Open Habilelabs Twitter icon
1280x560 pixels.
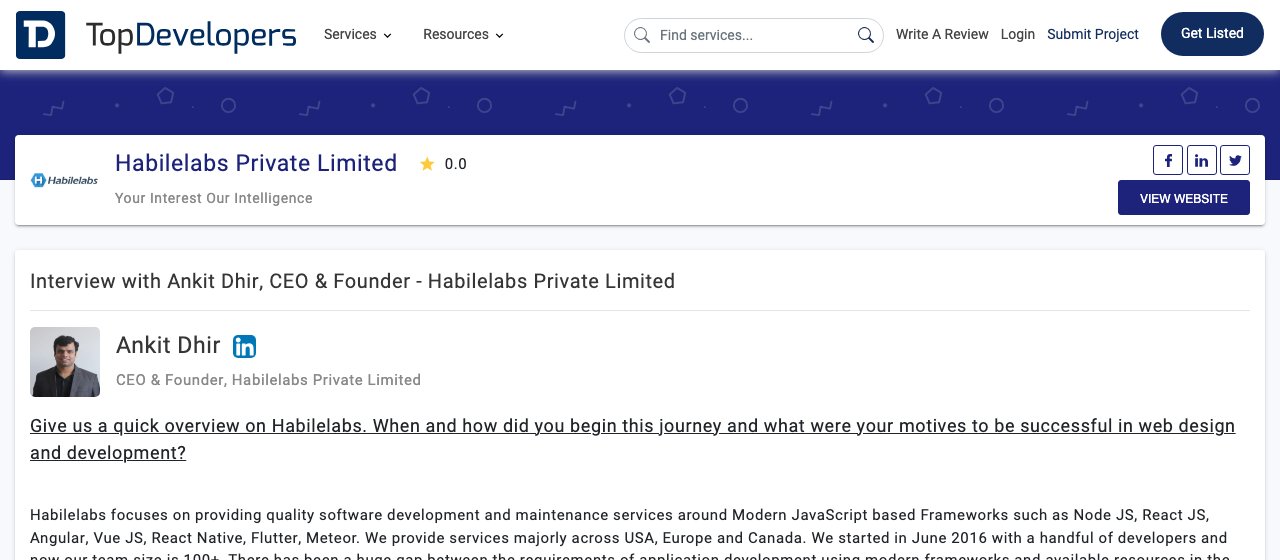point(1235,160)
